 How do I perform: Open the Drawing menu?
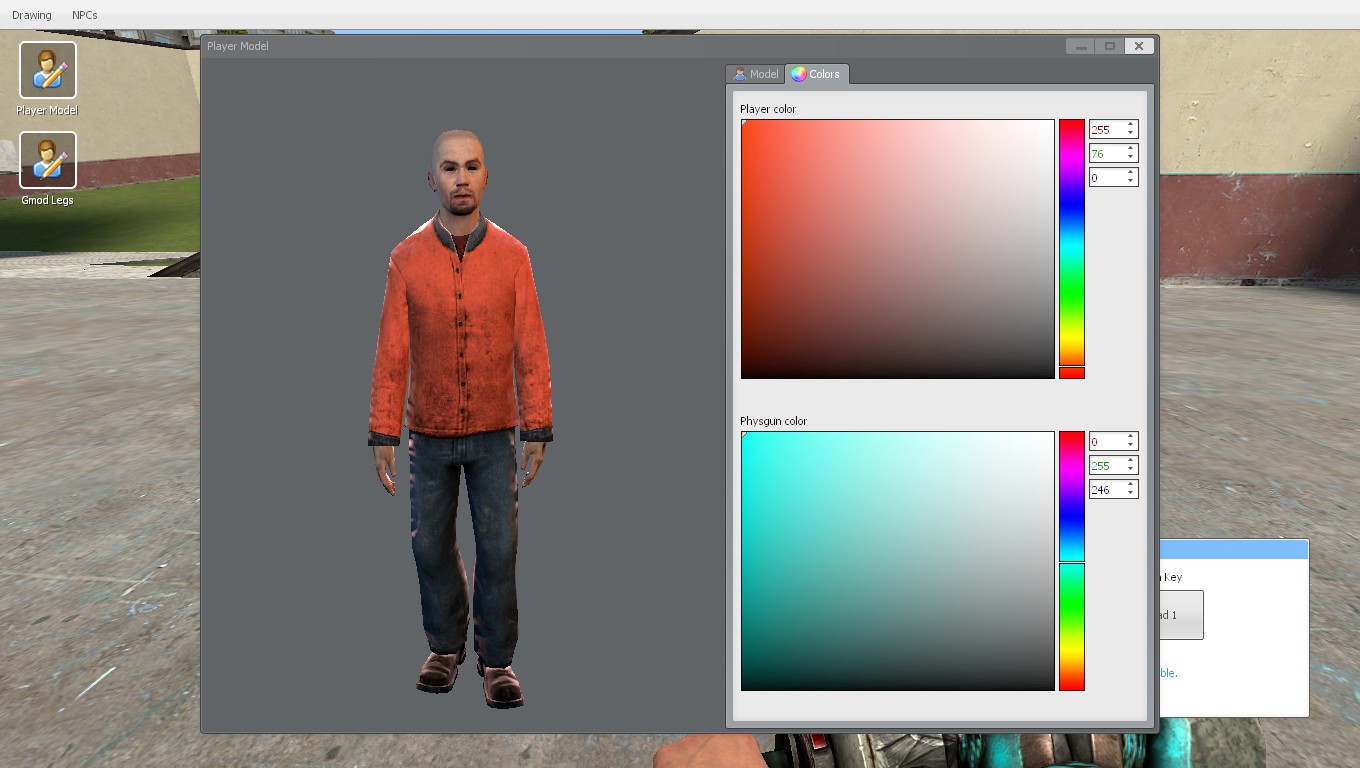[x=32, y=15]
